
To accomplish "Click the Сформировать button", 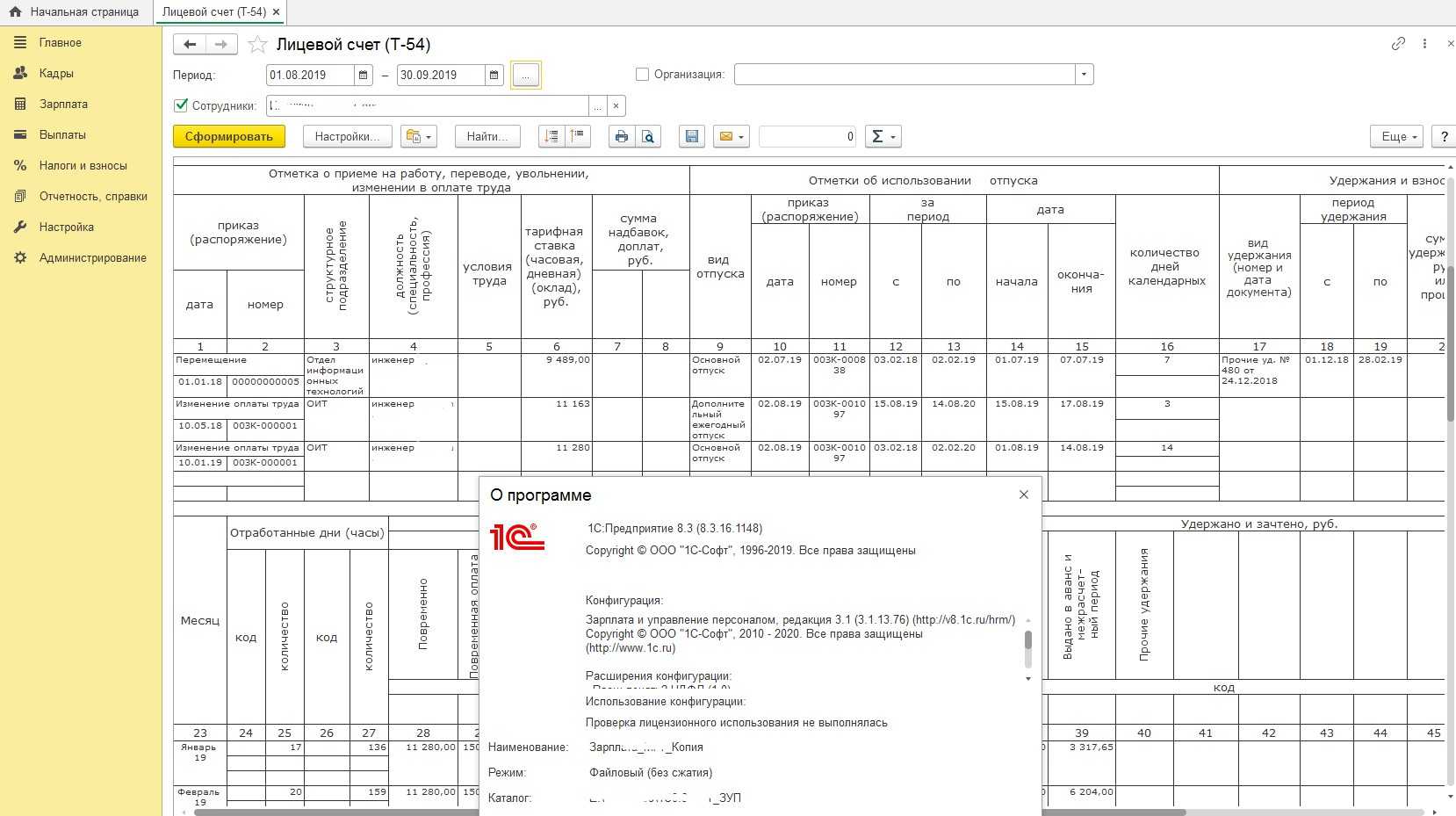I will tap(229, 136).
